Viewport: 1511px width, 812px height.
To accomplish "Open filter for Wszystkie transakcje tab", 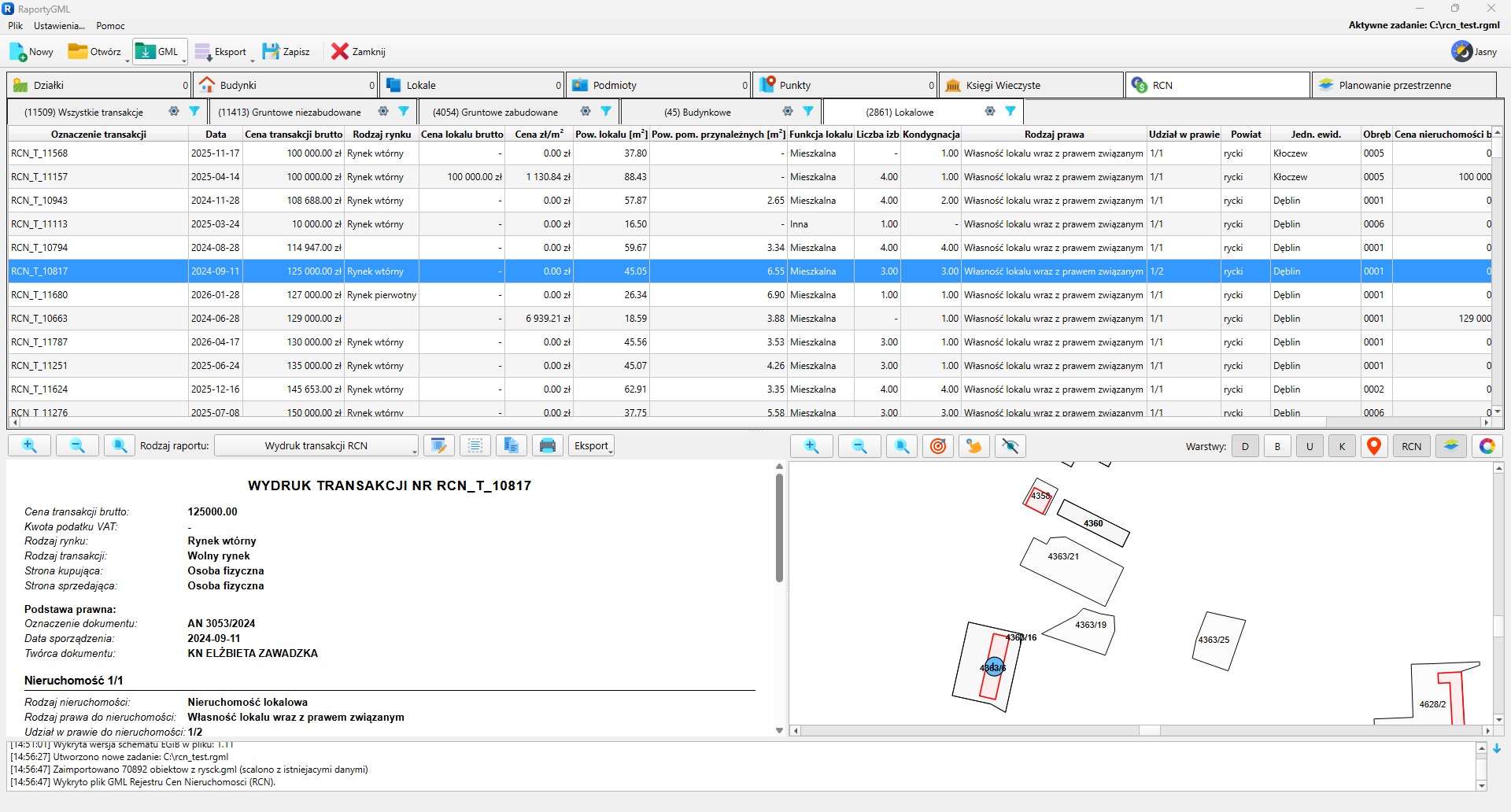I will pos(194,112).
